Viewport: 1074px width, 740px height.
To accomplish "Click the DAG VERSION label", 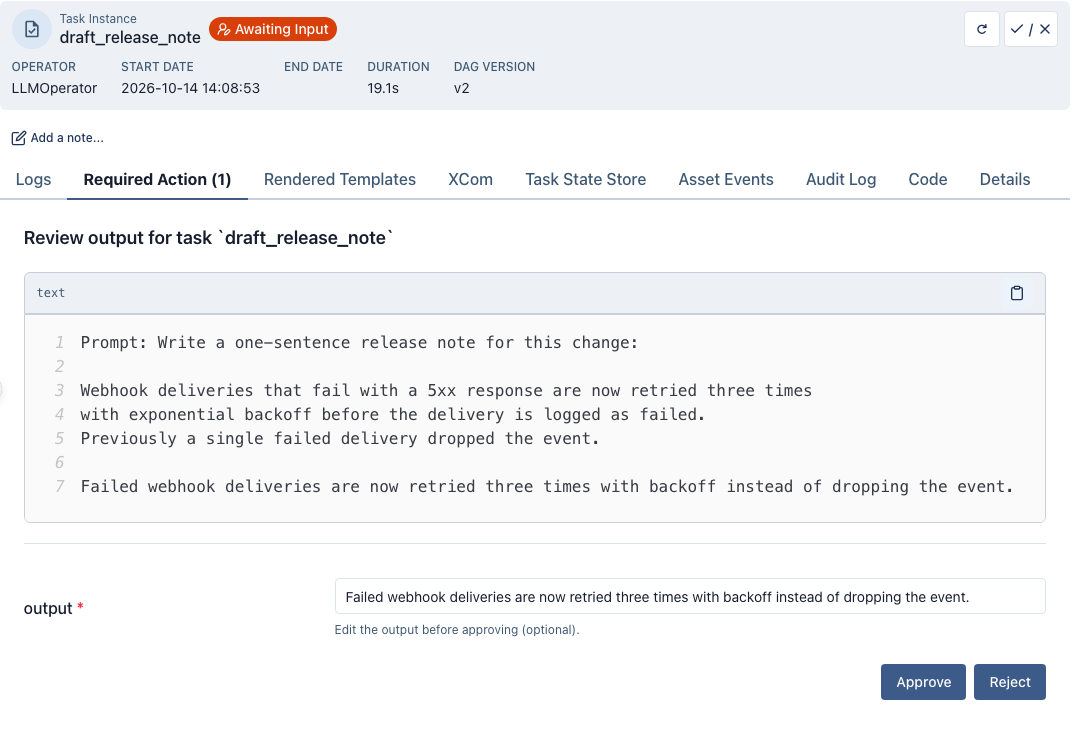I will 494,67.
